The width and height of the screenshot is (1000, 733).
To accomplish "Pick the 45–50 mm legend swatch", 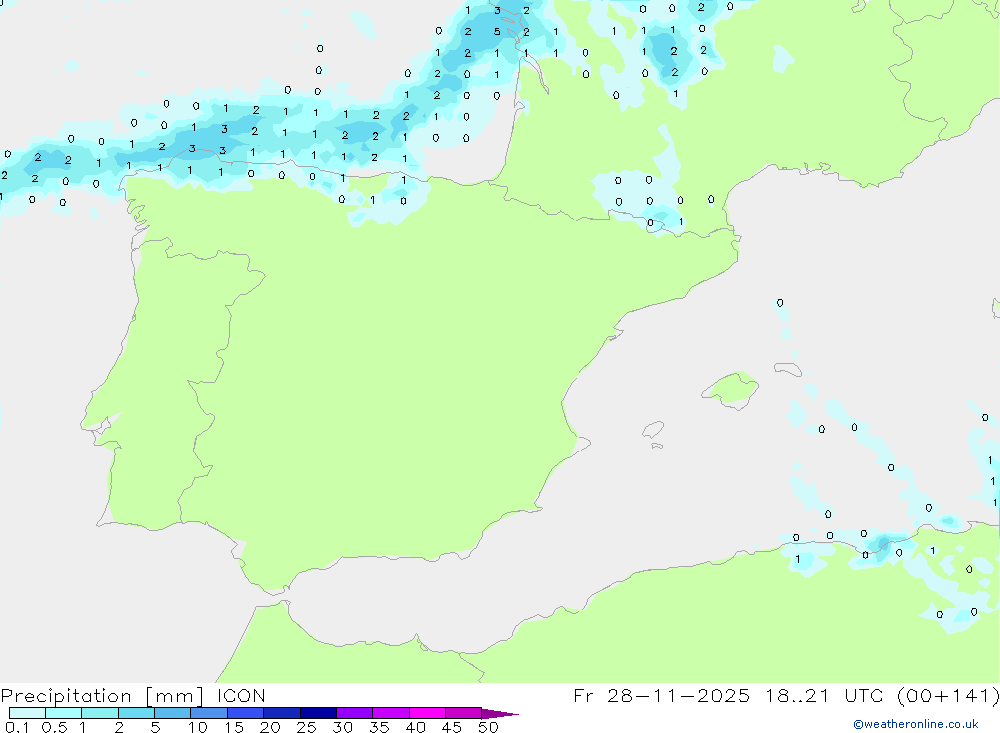I will click(x=463, y=713).
